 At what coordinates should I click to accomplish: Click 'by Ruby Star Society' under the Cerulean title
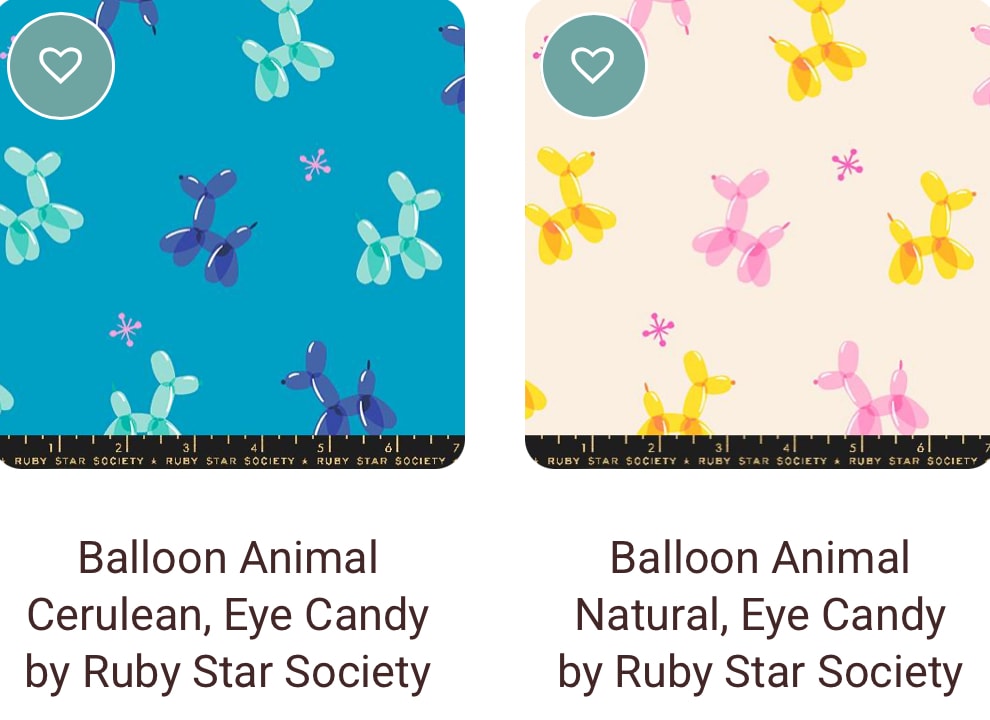[x=228, y=672]
